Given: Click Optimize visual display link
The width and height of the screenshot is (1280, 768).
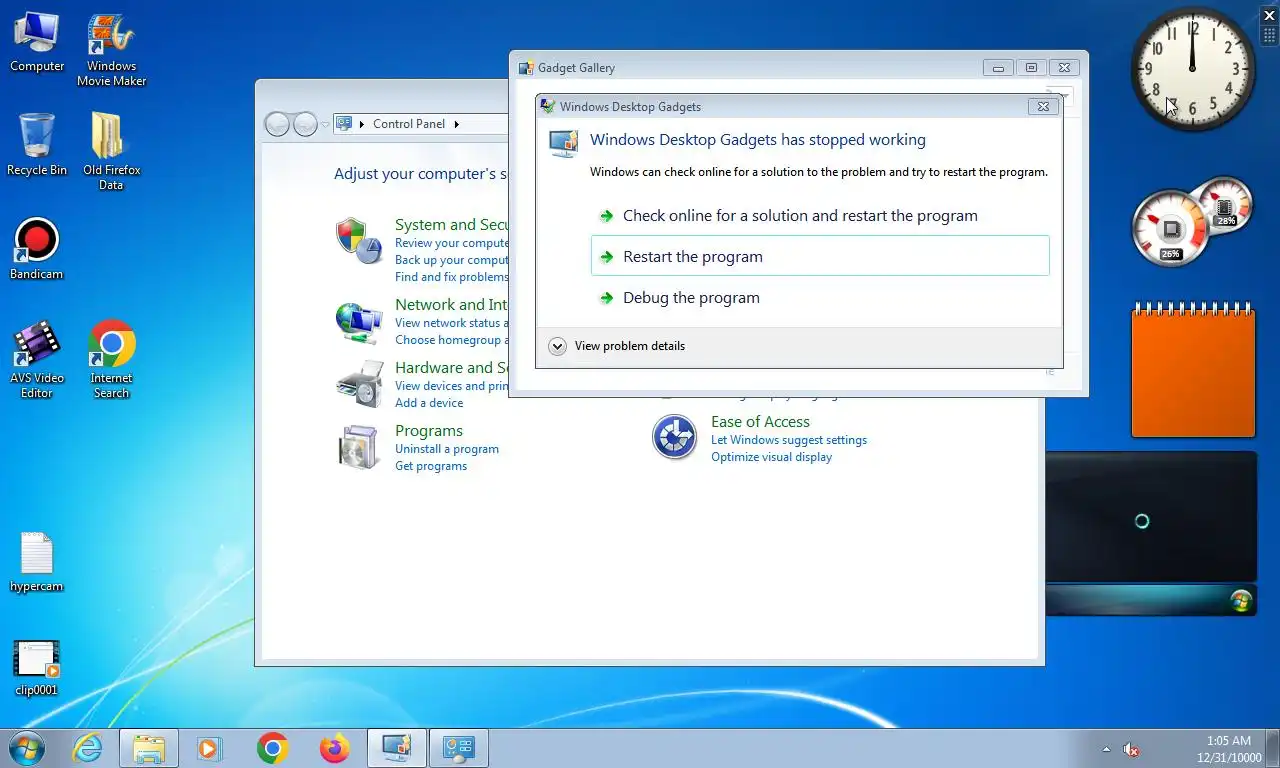Looking at the screenshot, I should point(771,457).
